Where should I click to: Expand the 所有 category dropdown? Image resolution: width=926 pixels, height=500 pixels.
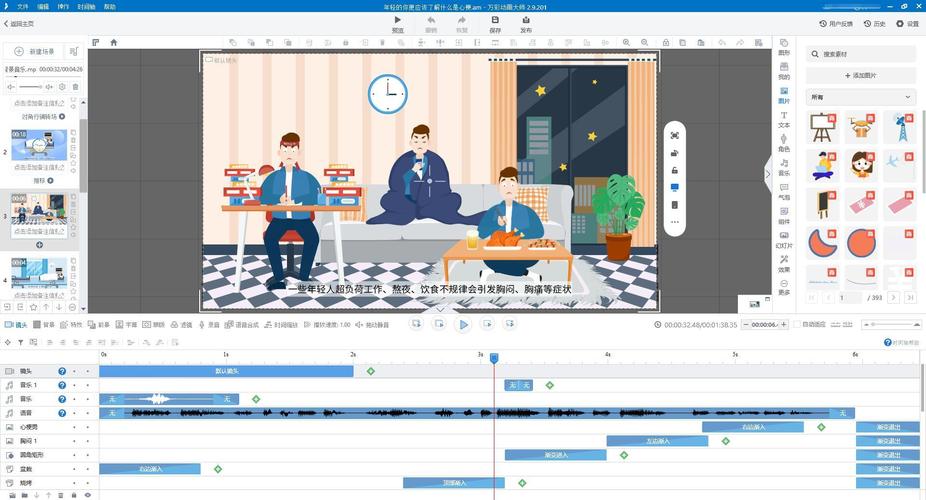861,97
